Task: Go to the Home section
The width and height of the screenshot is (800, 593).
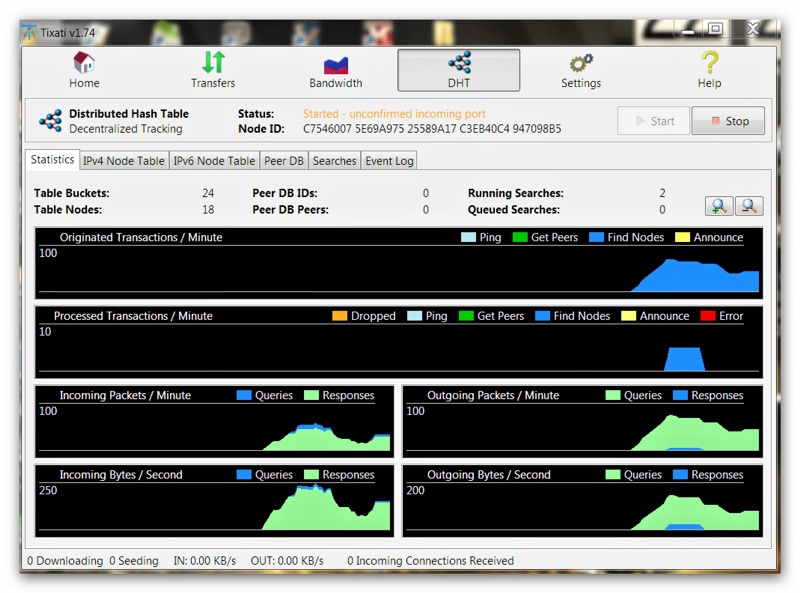Action: pos(84,70)
